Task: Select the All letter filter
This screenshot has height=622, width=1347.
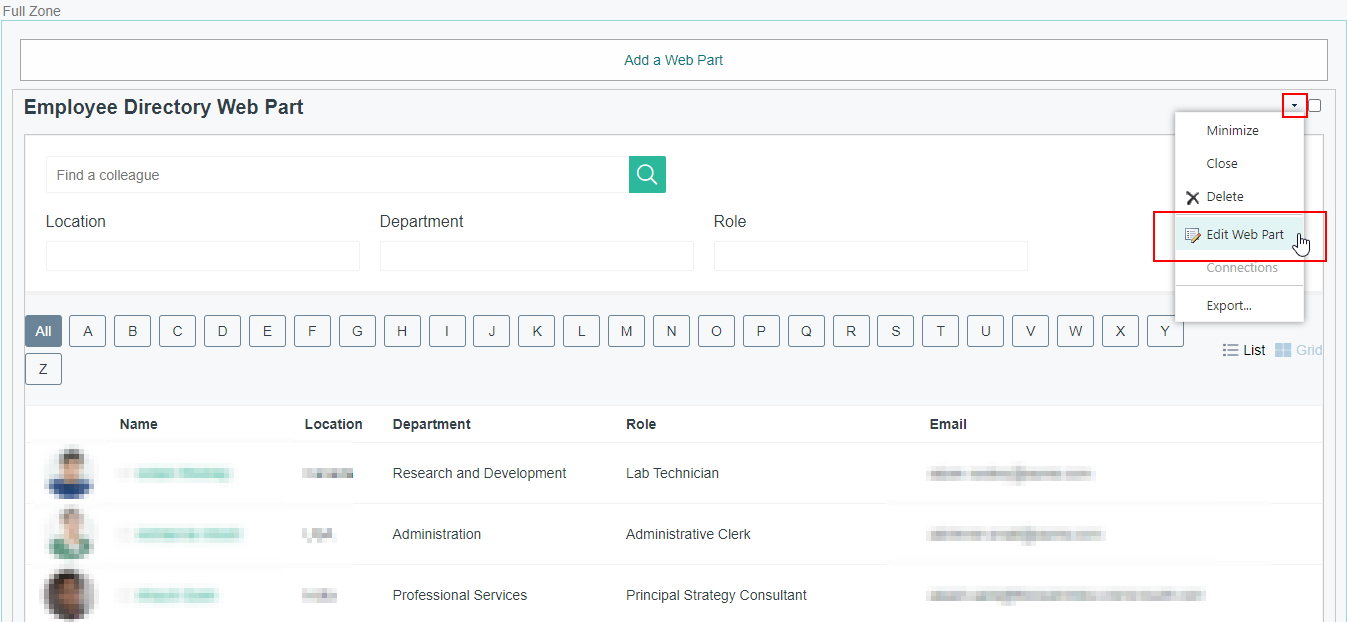Action: [x=43, y=331]
